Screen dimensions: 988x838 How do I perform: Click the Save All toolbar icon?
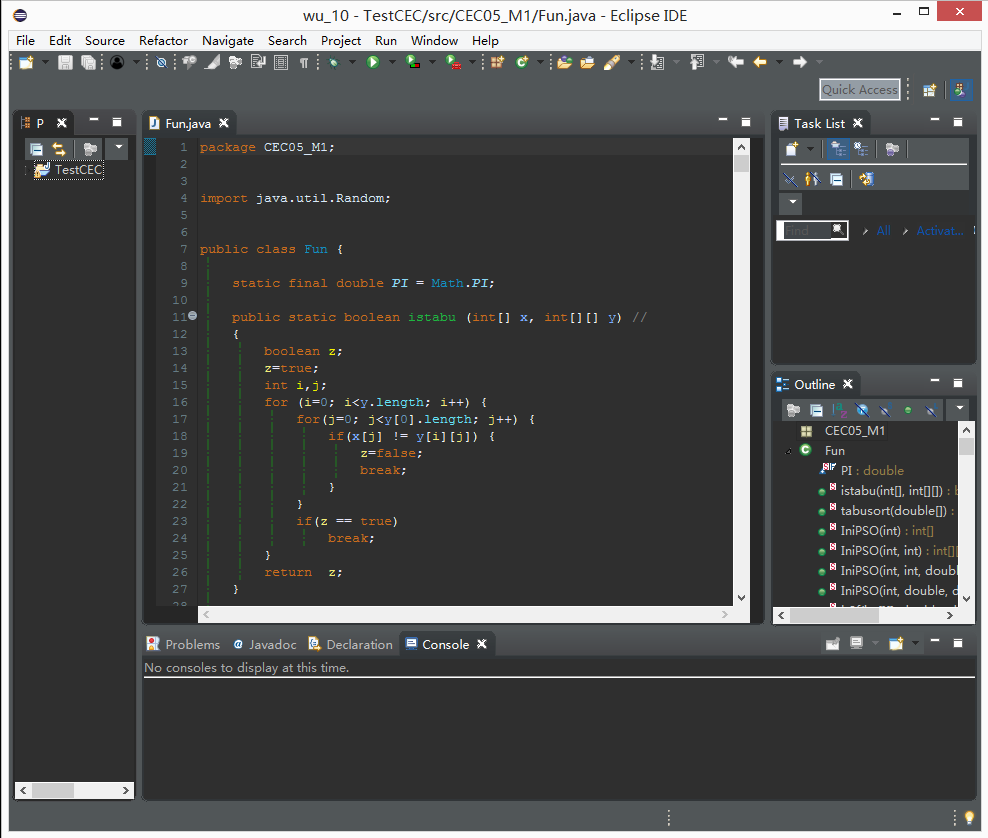88,62
